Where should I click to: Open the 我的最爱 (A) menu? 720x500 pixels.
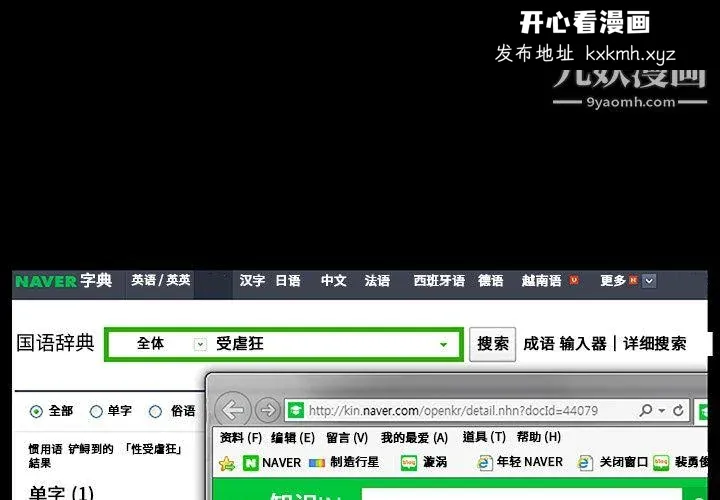point(414,438)
